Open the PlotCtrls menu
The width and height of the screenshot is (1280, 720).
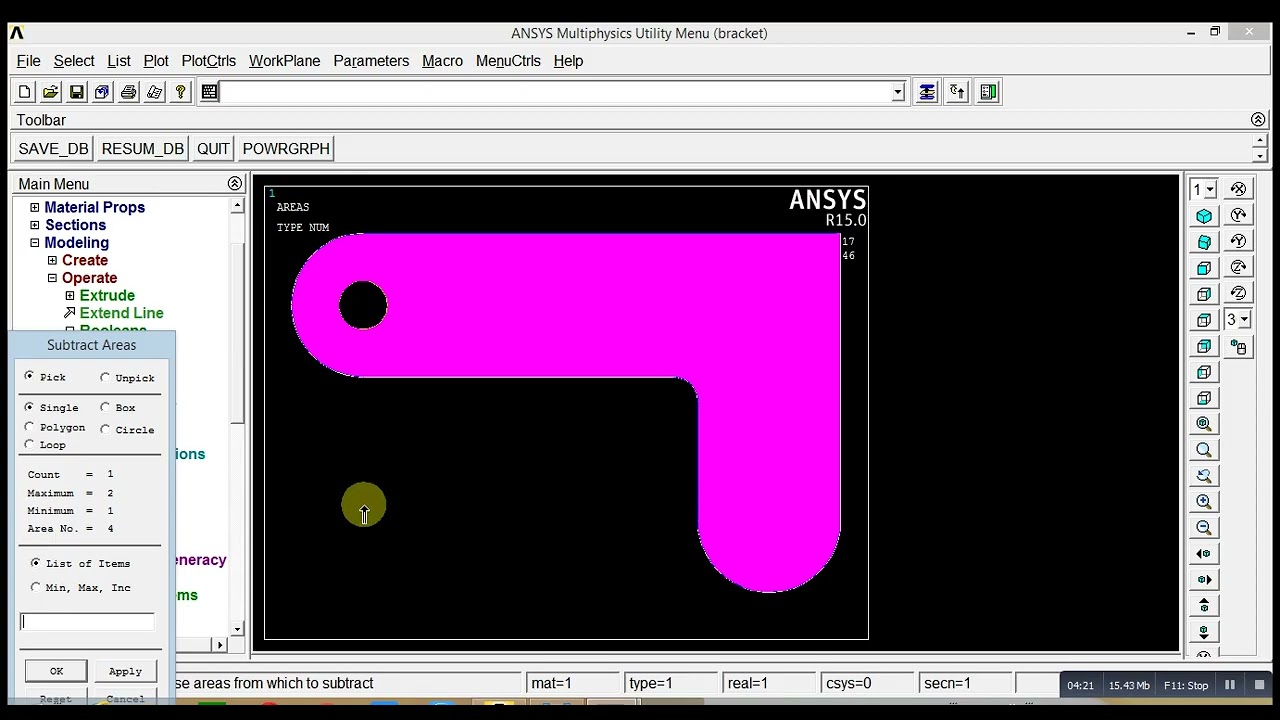click(209, 61)
